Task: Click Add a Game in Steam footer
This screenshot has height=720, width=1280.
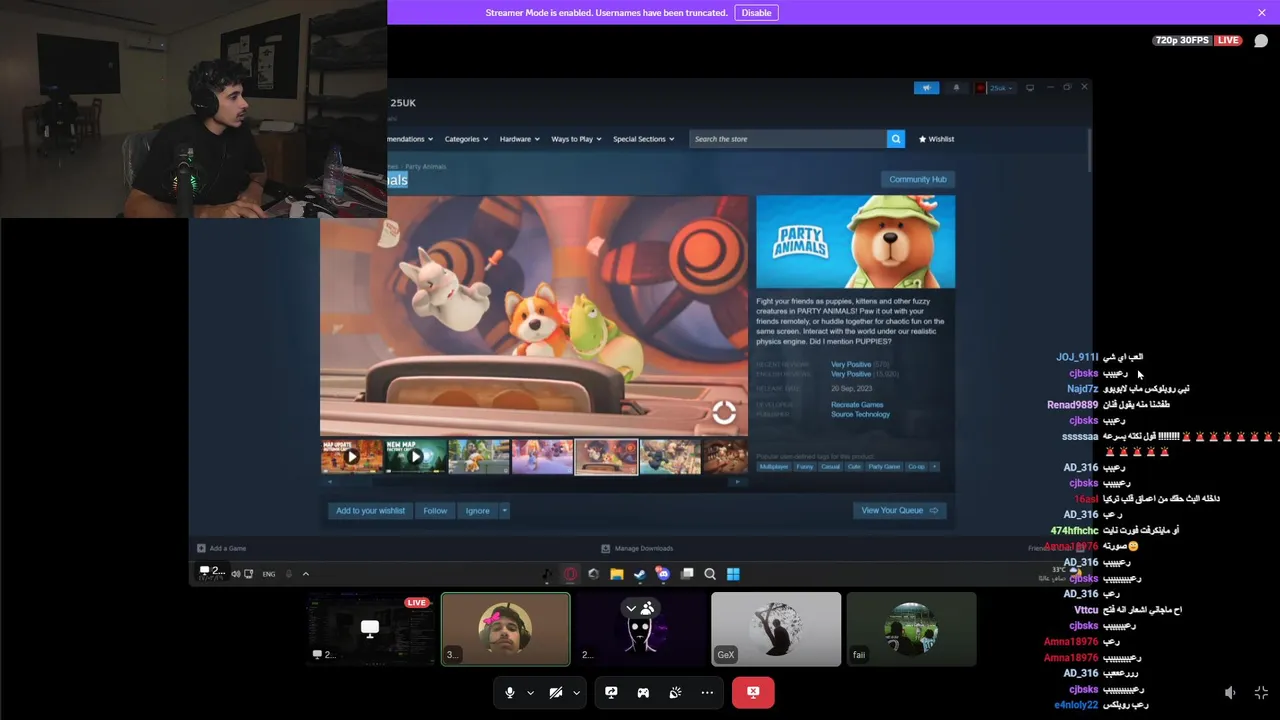Action: point(222,548)
